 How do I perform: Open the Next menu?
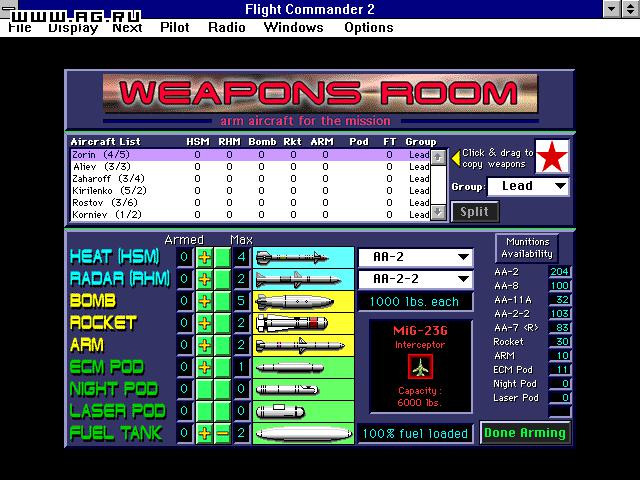[127, 28]
